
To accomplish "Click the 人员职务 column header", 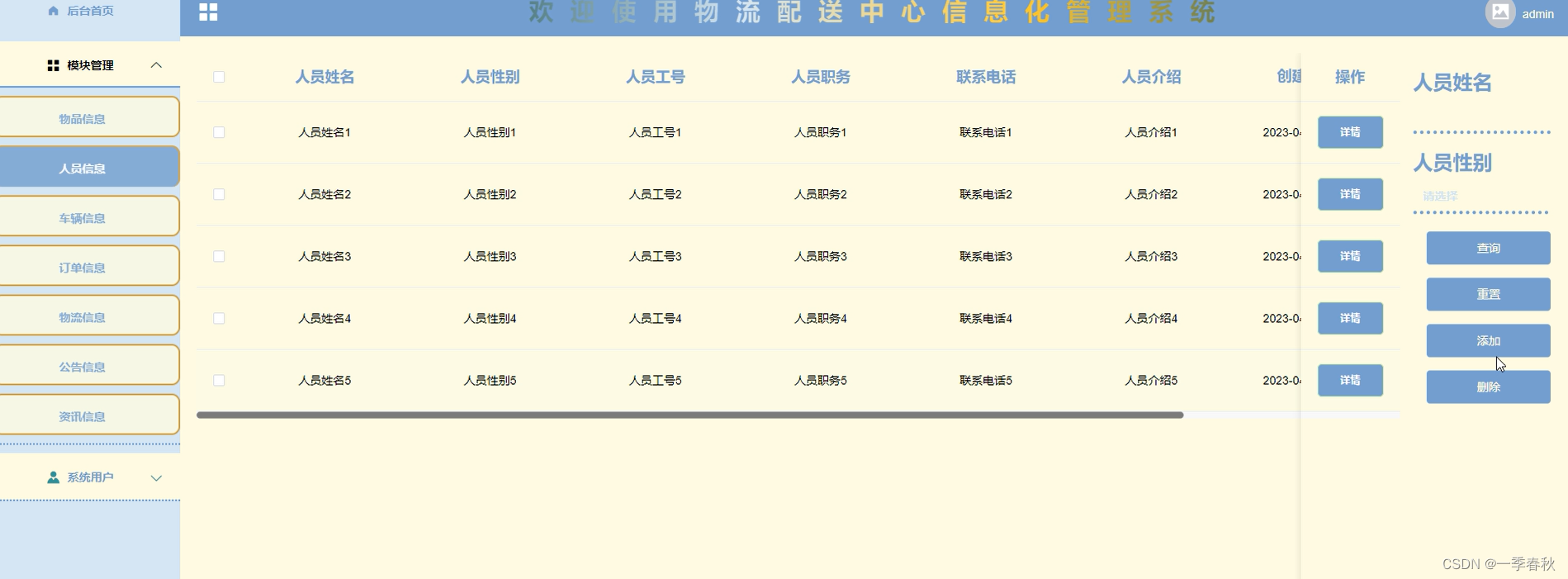I will [x=820, y=77].
